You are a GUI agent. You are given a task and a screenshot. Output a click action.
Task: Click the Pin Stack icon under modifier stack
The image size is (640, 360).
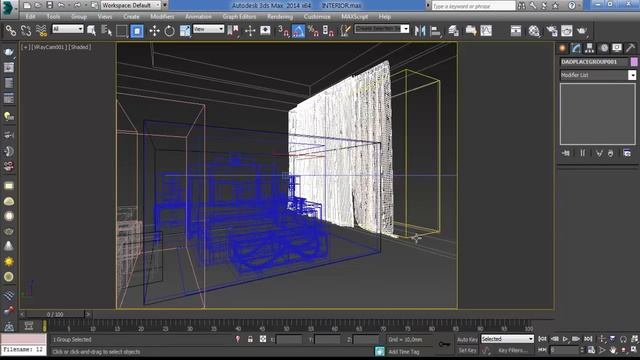(x=566, y=153)
